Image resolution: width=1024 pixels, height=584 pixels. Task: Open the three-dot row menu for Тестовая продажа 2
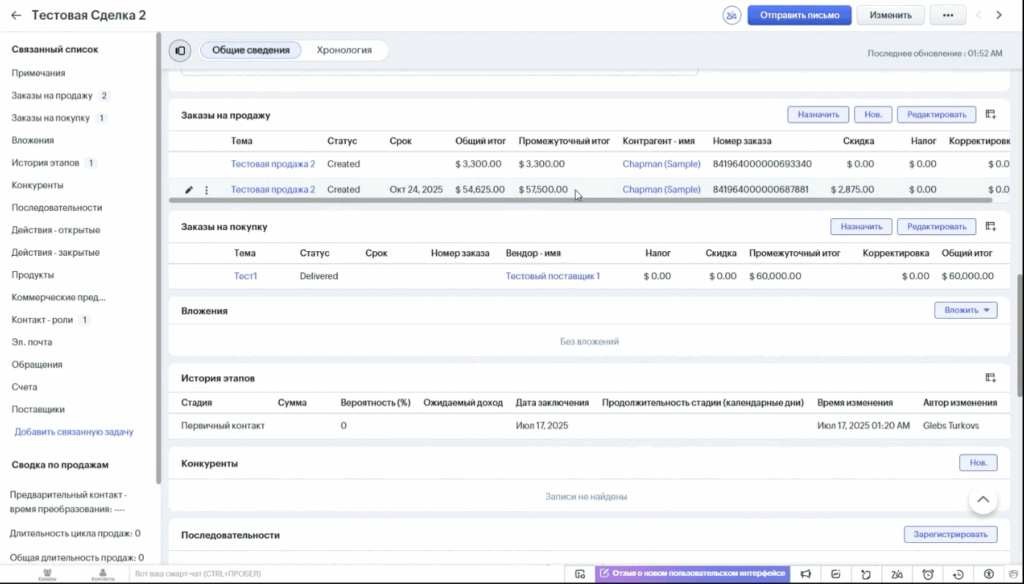[207, 190]
